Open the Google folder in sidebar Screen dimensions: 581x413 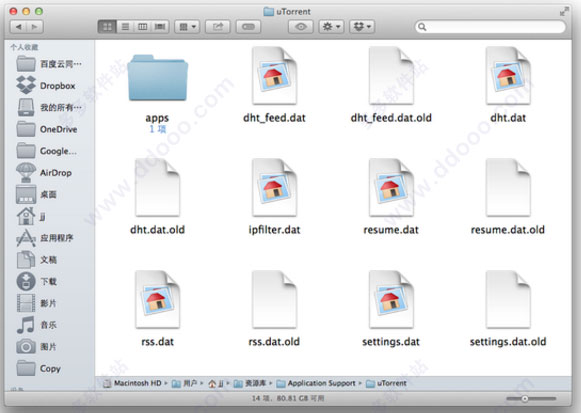pyautogui.click(x=47, y=151)
